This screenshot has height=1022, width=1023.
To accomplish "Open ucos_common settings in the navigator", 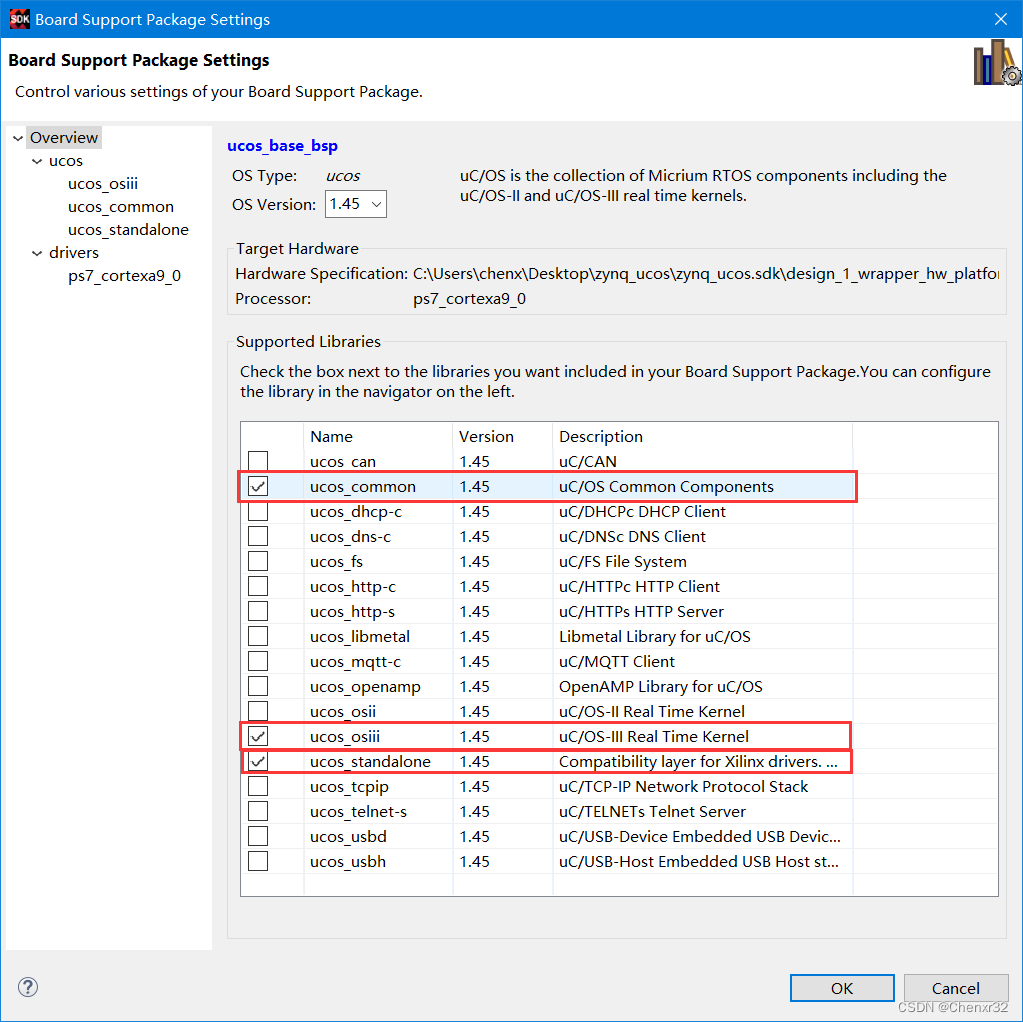I will [x=121, y=206].
